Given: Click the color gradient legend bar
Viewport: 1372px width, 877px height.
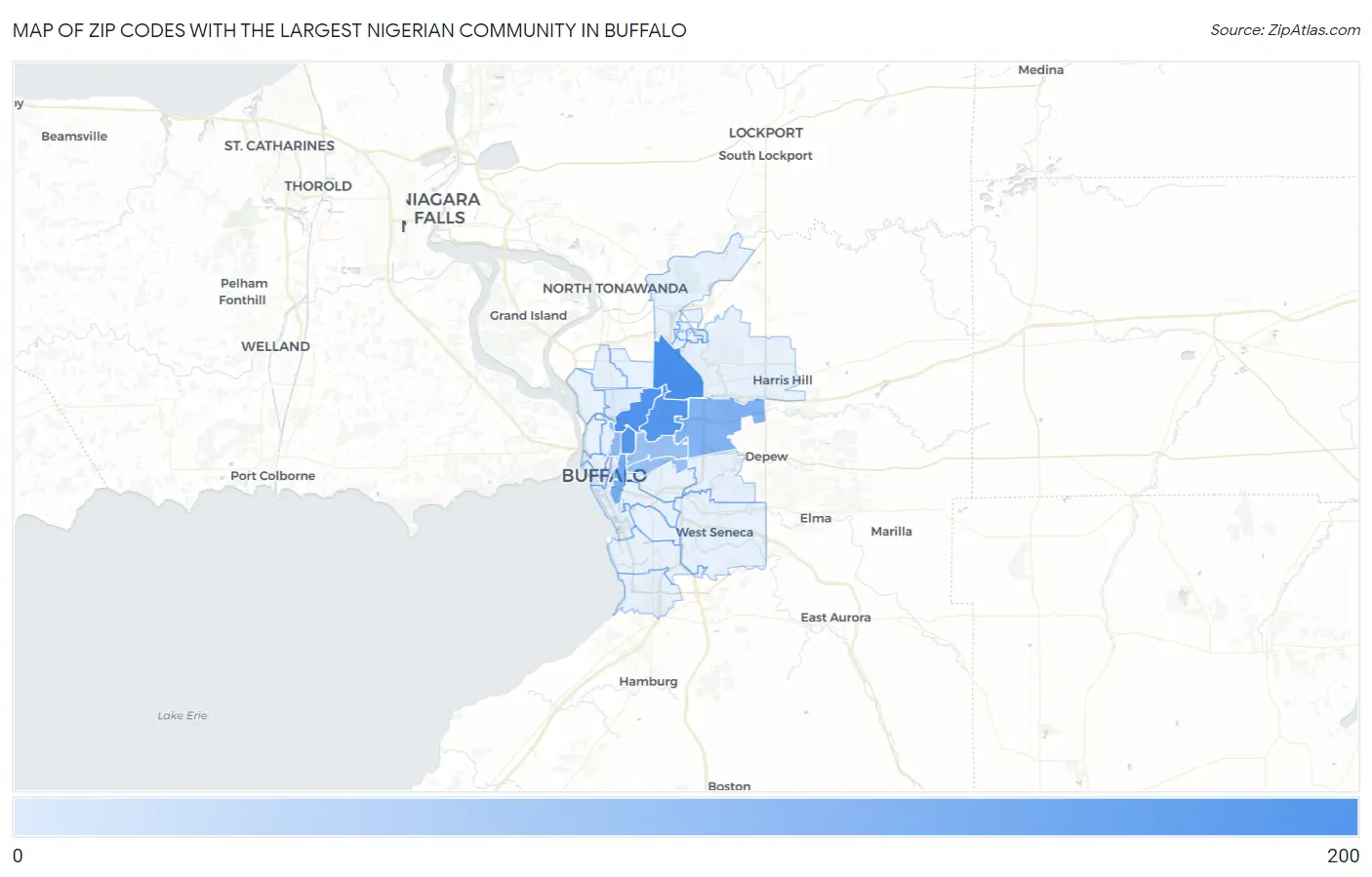Looking at the screenshot, I should point(686,817).
